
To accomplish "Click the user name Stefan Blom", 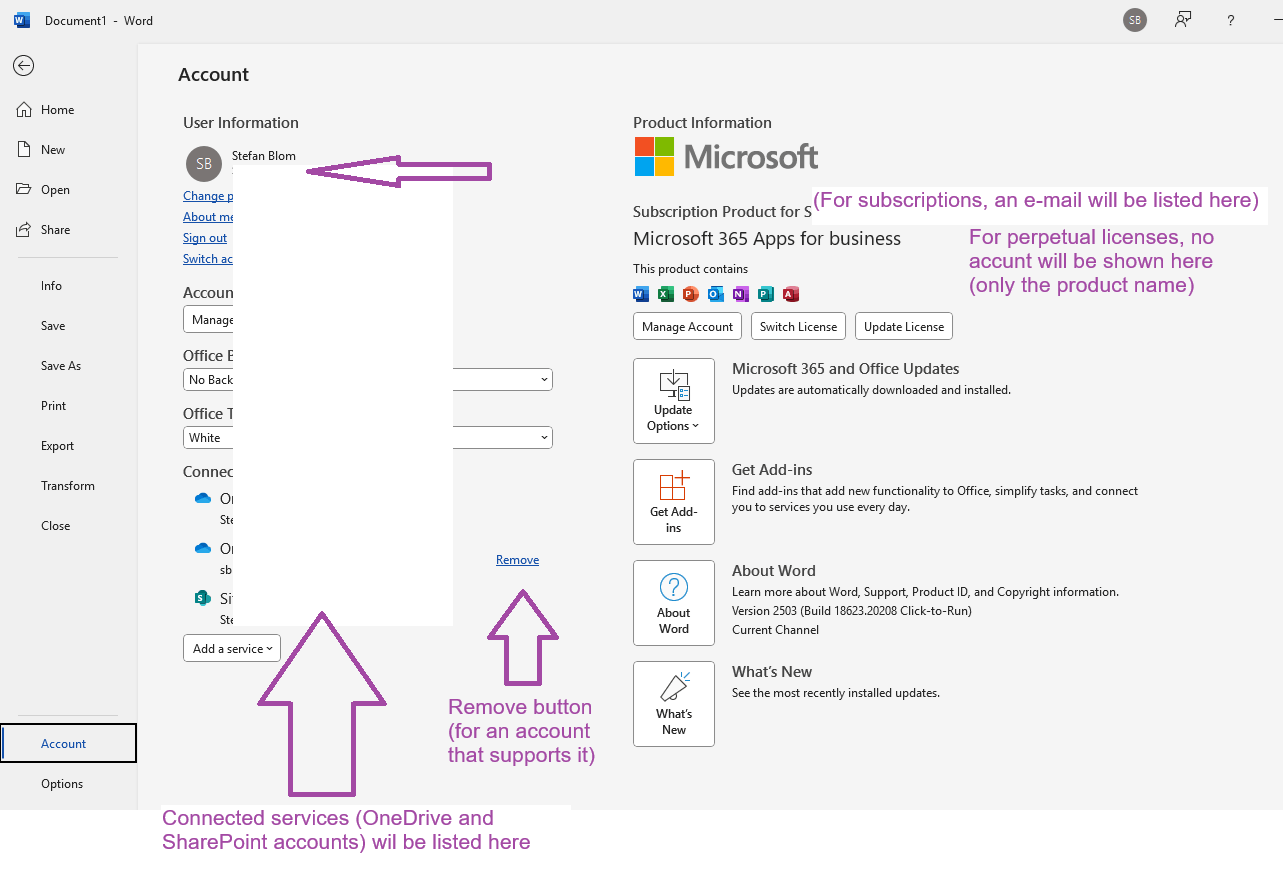I will 264,156.
